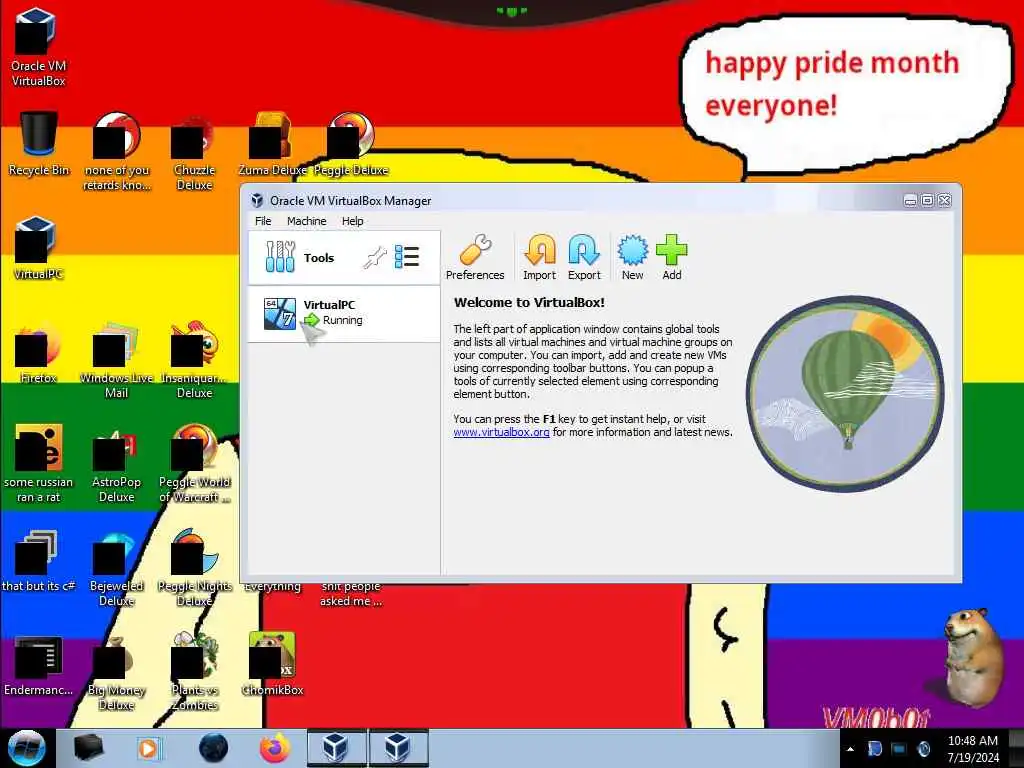
Task: Click the green Add machine icon
Action: click(671, 258)
